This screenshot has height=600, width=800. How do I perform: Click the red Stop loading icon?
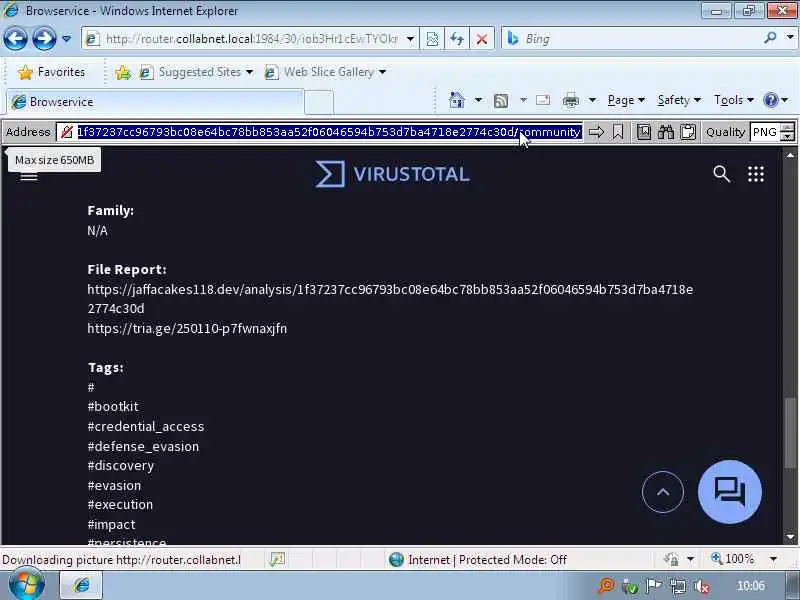(x=481, y=39)
